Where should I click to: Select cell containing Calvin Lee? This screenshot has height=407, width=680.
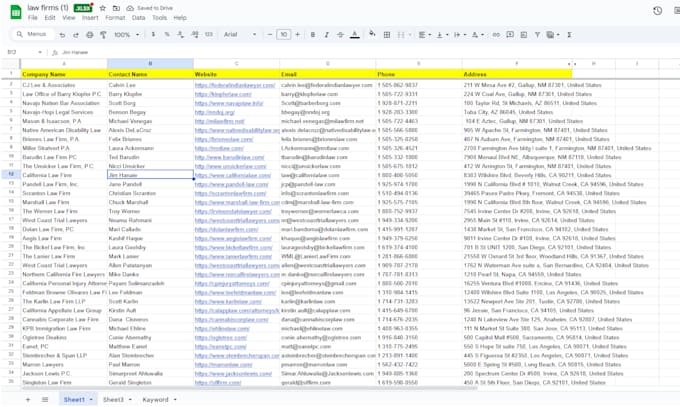point(150,85)
